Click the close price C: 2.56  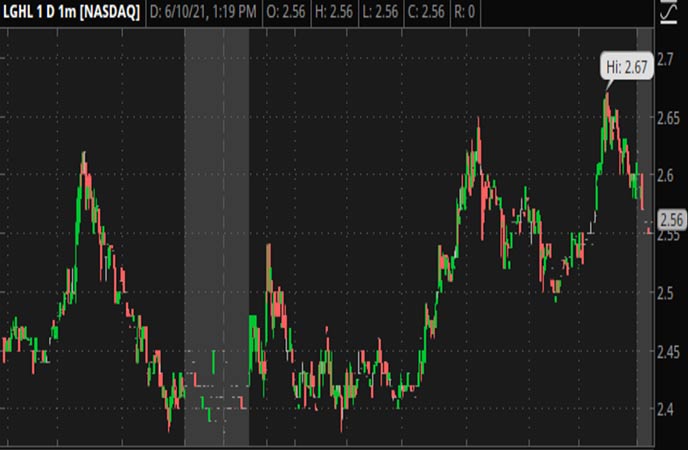pos(426,12)
